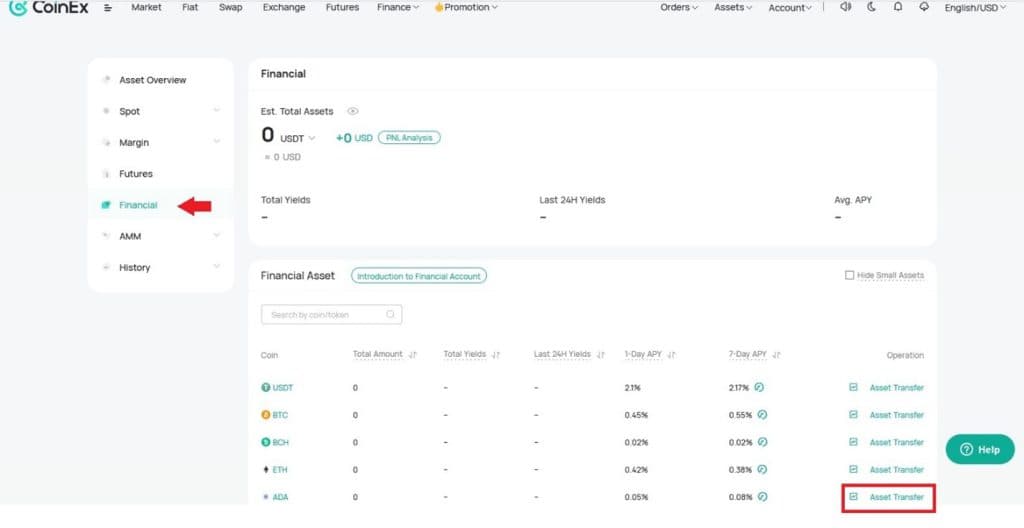
Task: Click Asset Transfer for BTC
Action: coord(897,415)
